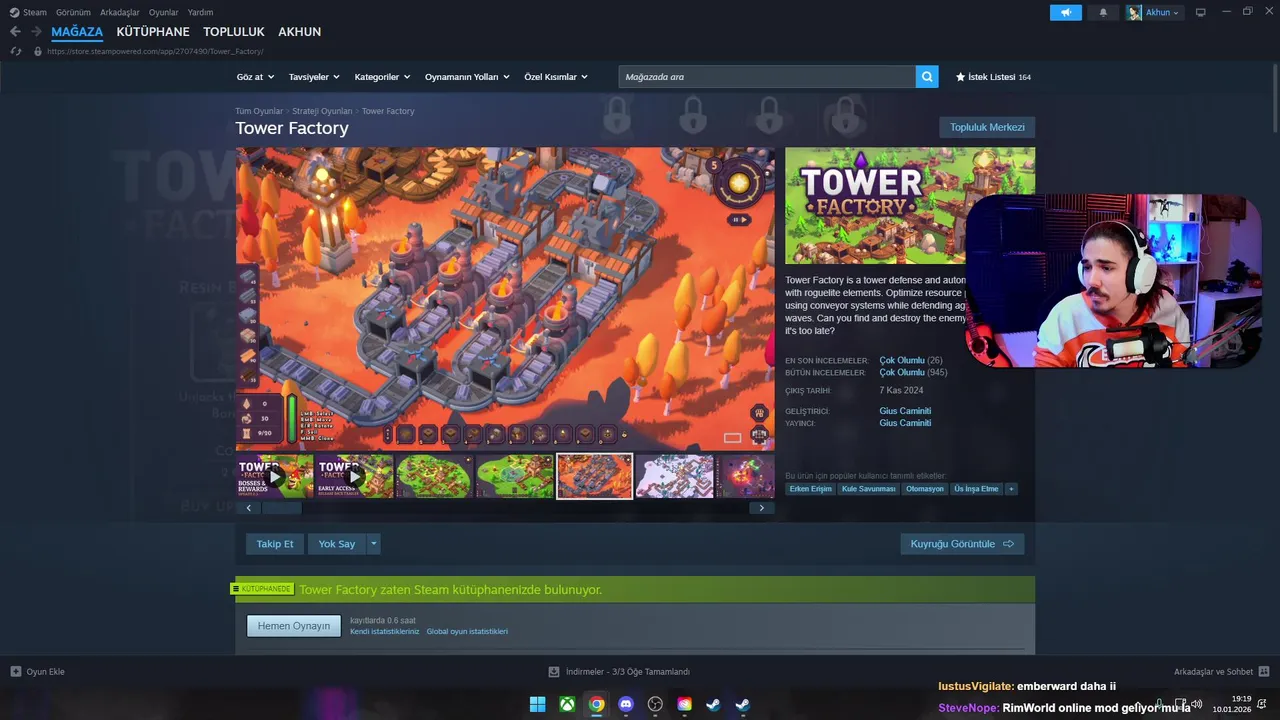The height and width of the screenshot is (720, 1280).
Task: Open the Çok Olumlu recent reviews link
Action: [902, 360]
